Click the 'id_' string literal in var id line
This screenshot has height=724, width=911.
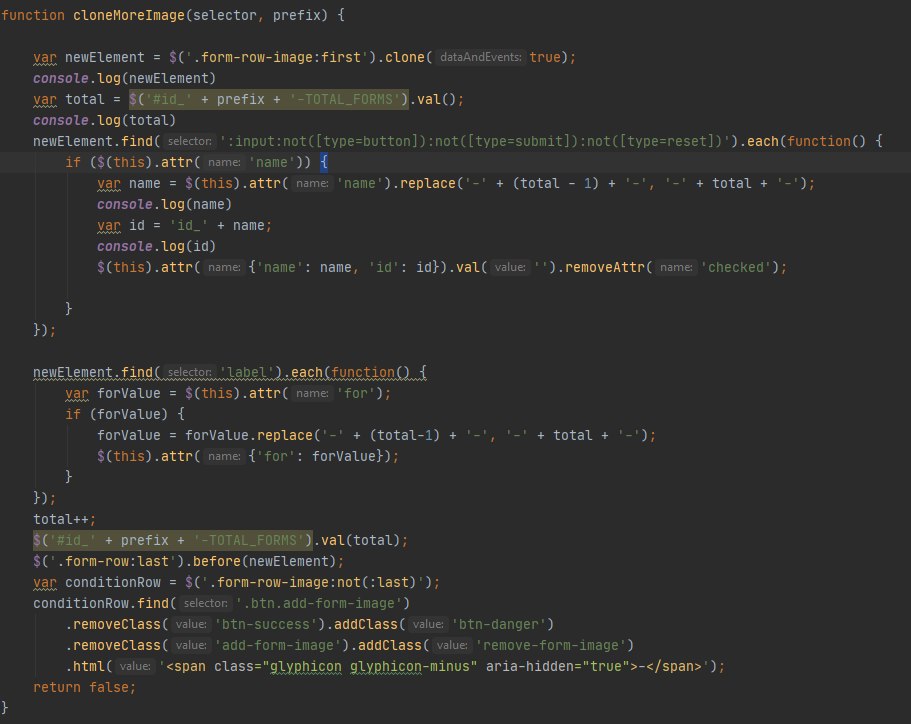(188, 225)
